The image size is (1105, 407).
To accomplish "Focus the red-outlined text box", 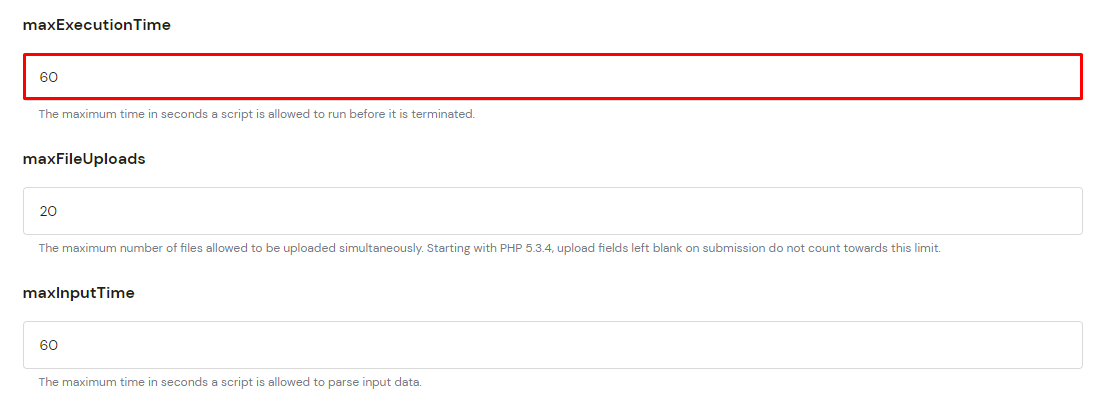I will (x=552, y=77).
